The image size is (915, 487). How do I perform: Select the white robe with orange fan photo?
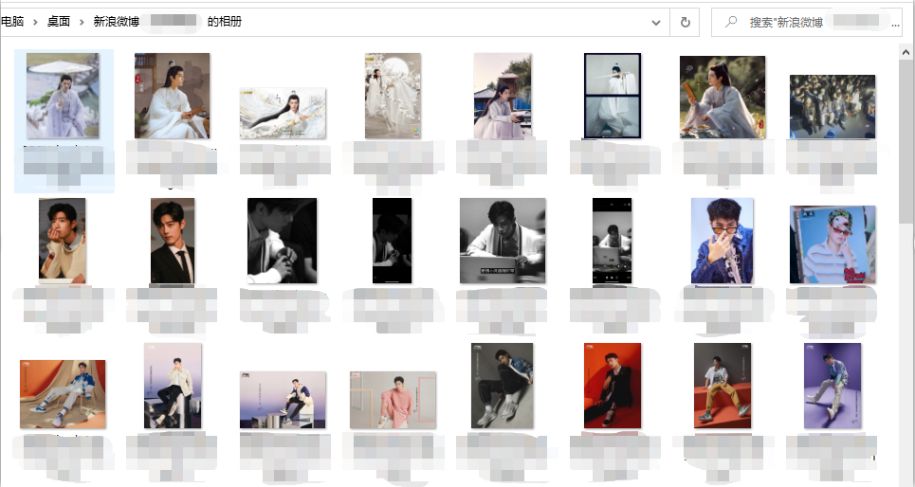(x=722, y=97)
